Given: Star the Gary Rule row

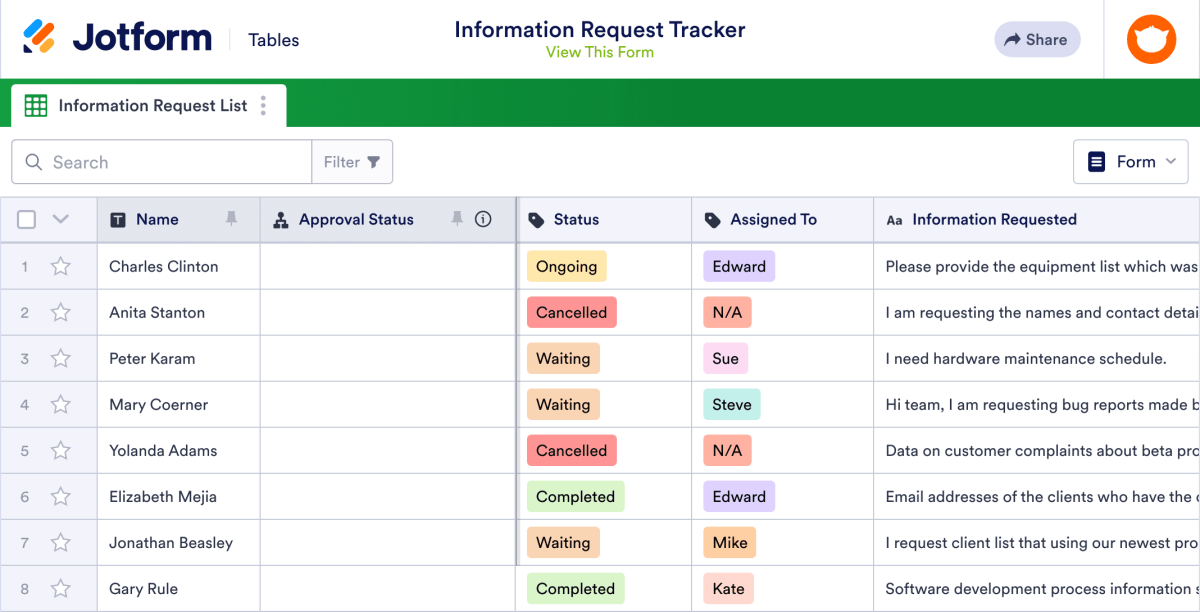Looking at the screenshot, I should [x=61, y=588].
